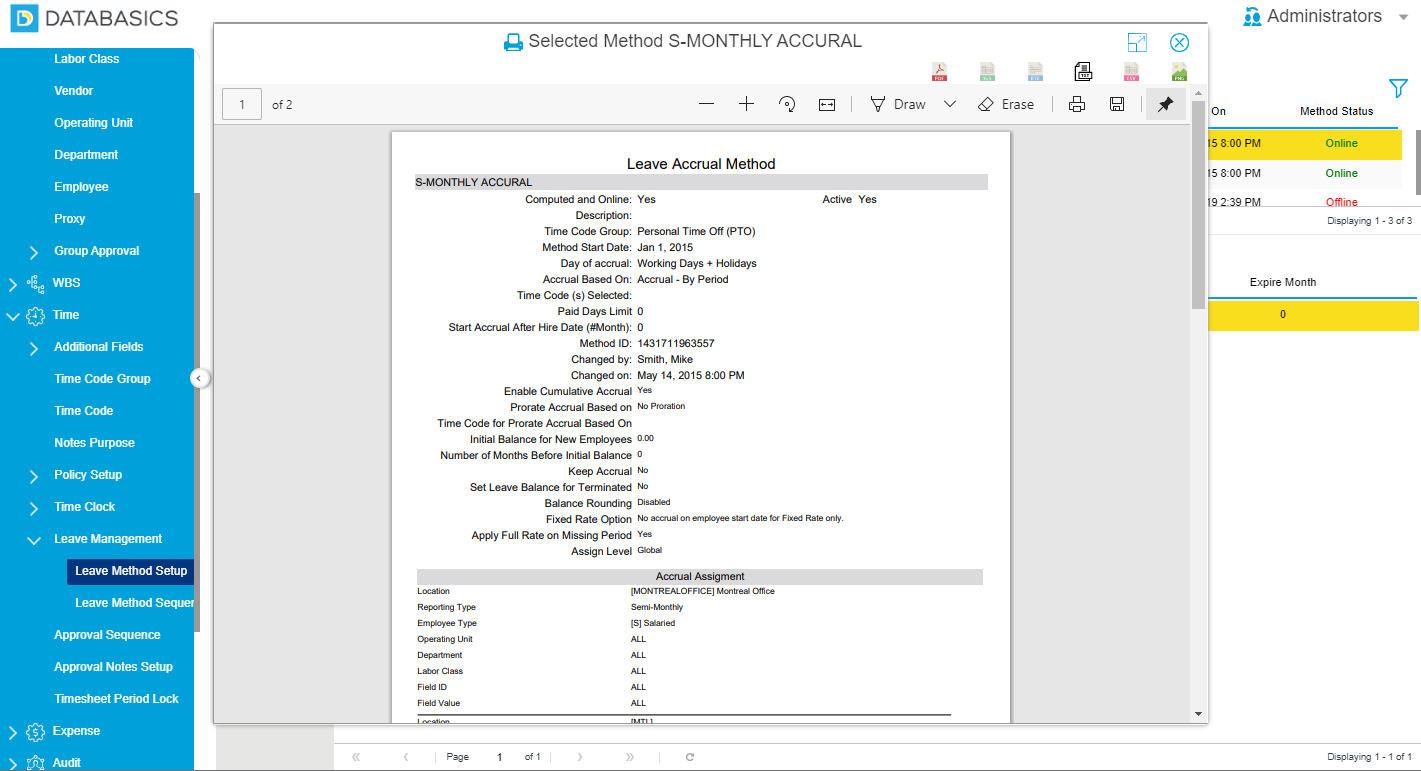Fit the PDF page to width
This screenshot has width=1421, height=771.
click(827, 104)
